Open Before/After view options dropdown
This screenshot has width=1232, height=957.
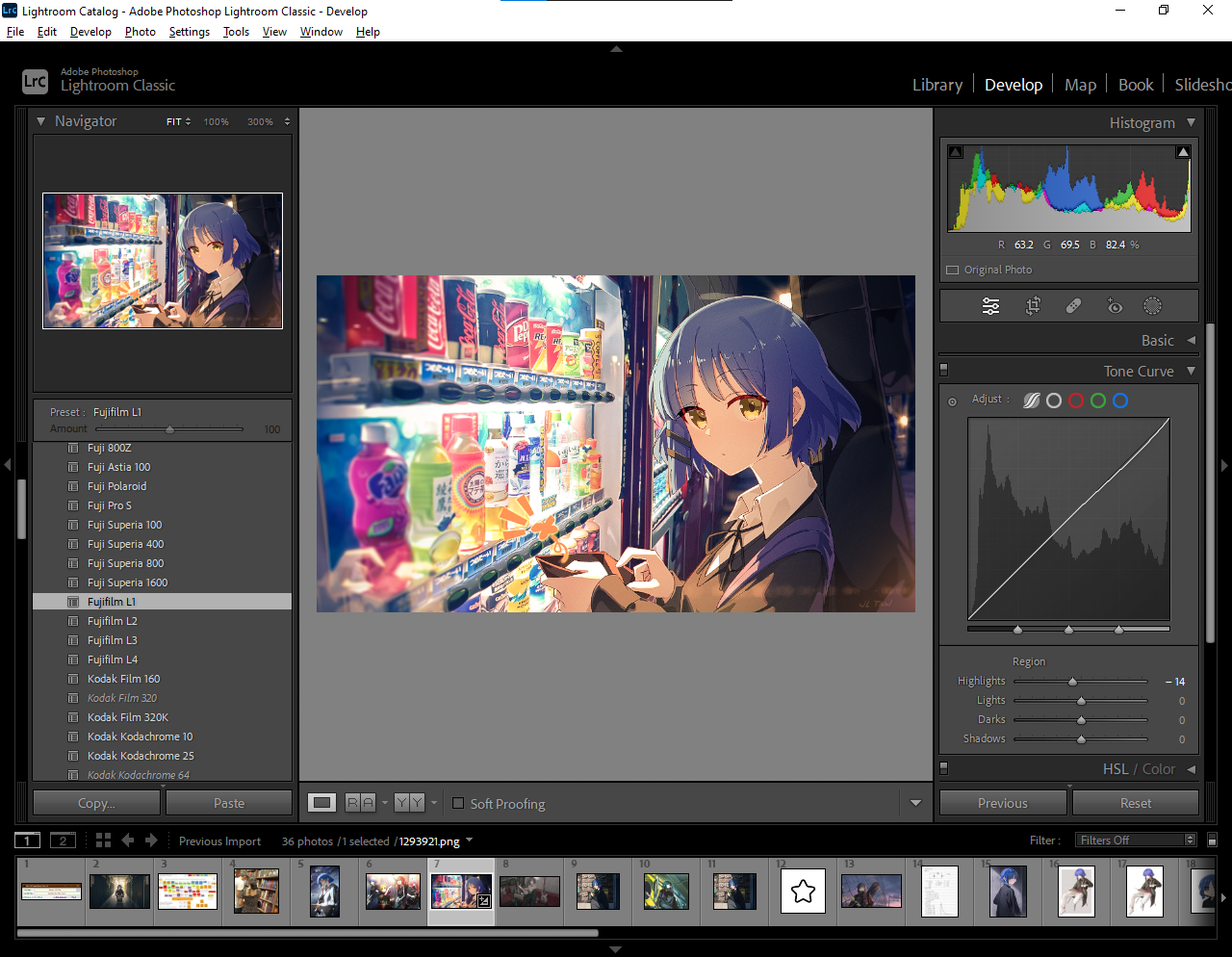pos(434,802)
